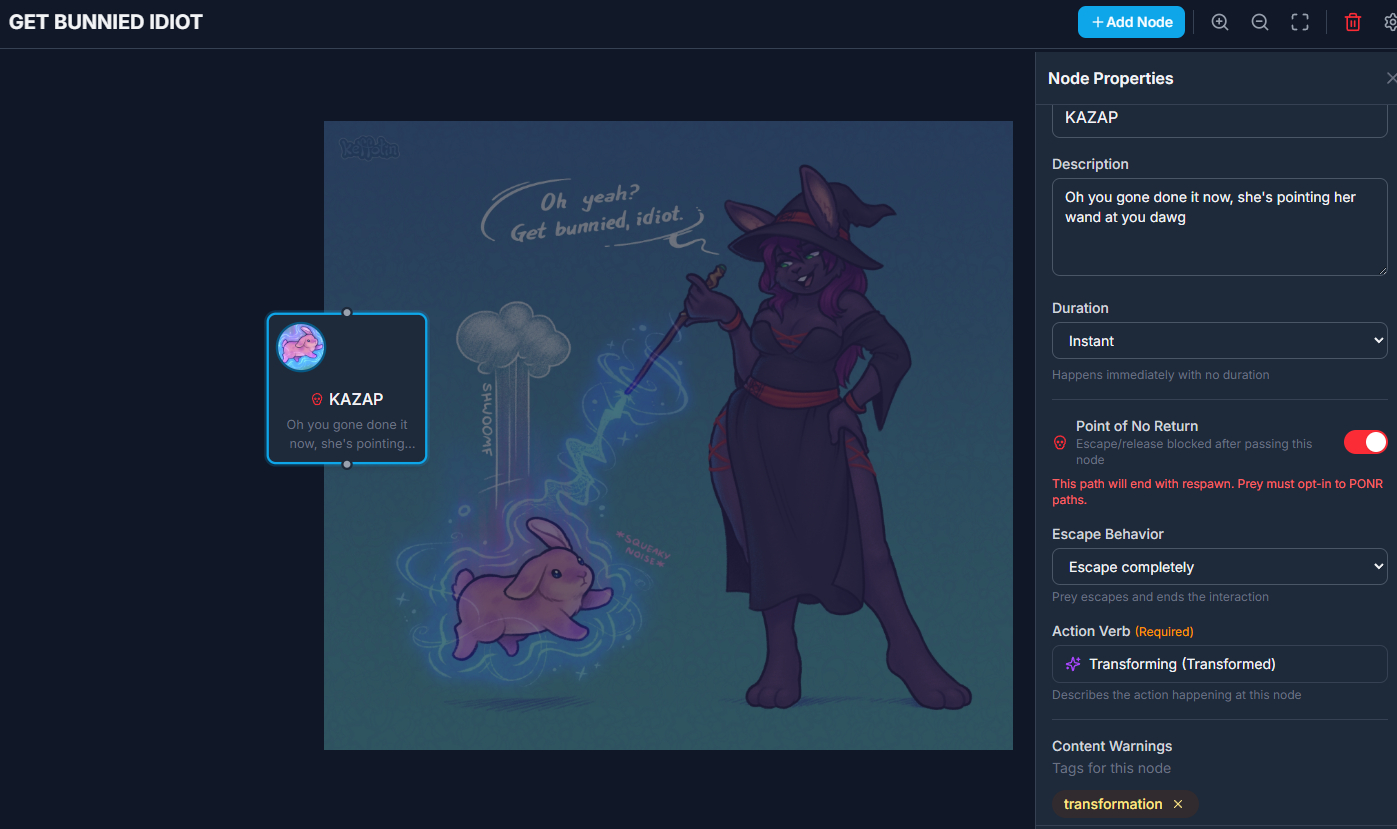Open the Duration dropdown set to Instant
Screen dimensions: 1397x829
(1219, 341)
